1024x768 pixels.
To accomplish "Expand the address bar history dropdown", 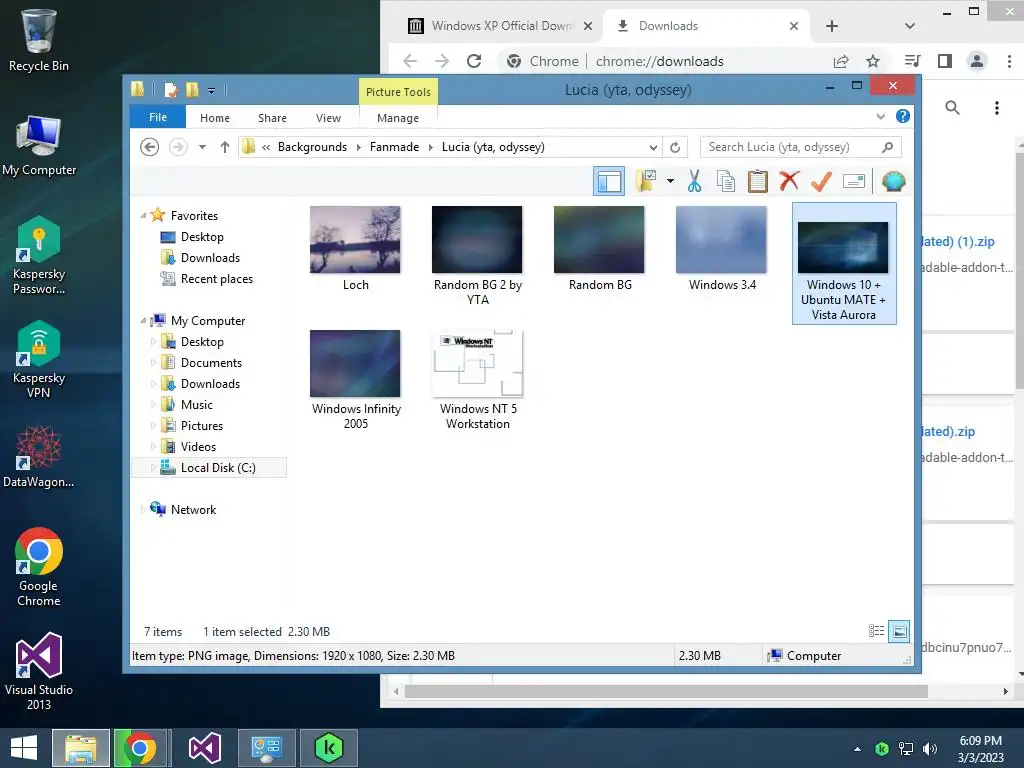I will coord(653,147).
